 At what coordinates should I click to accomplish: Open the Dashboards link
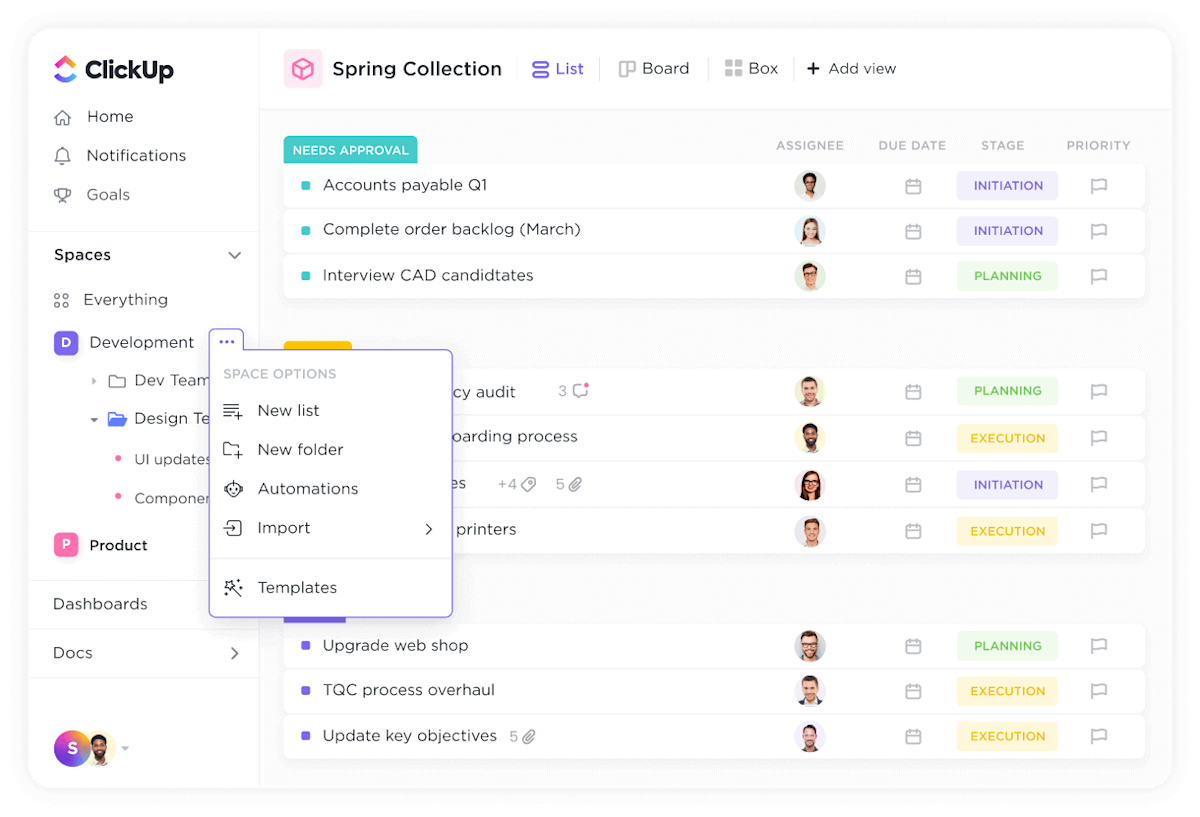coord(100,604)
